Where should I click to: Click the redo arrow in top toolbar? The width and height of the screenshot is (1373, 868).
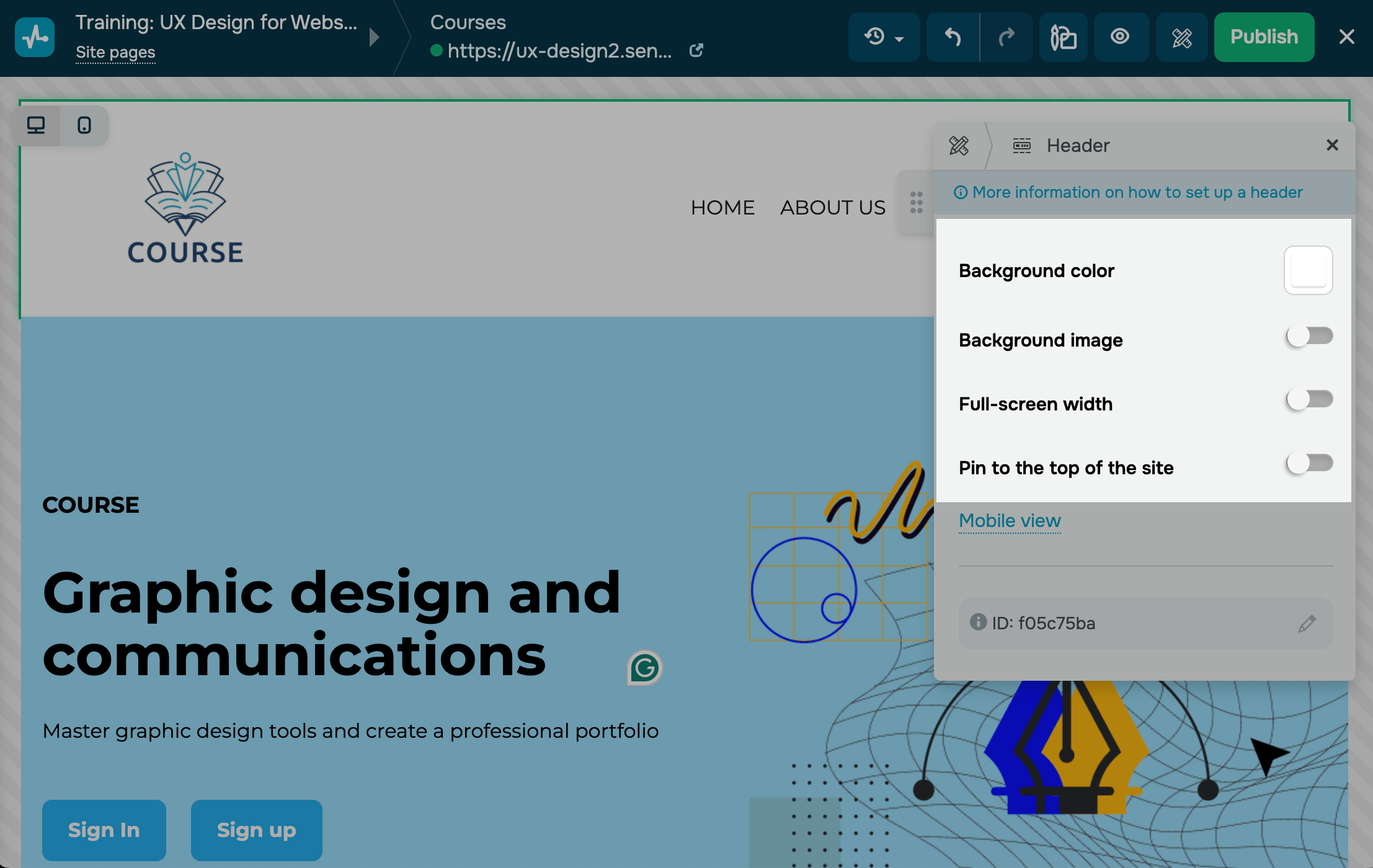point(1006,37)
